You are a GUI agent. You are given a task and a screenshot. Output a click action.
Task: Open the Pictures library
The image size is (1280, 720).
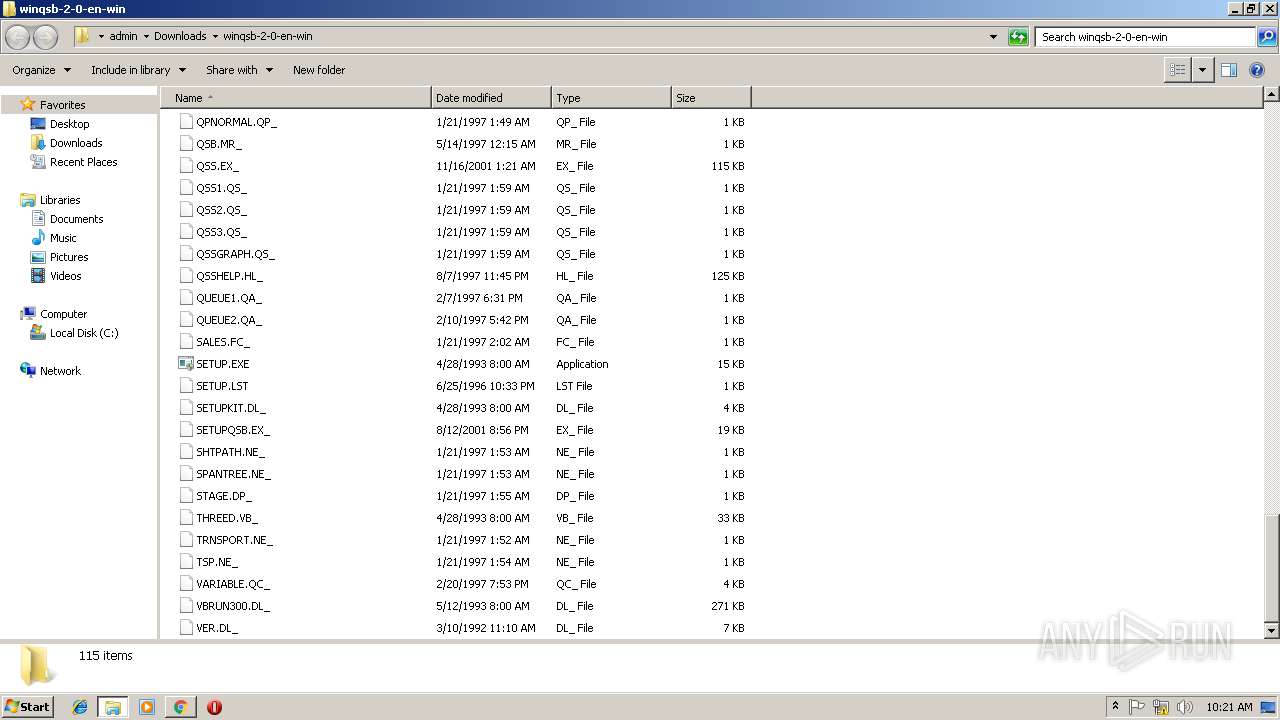69,257
